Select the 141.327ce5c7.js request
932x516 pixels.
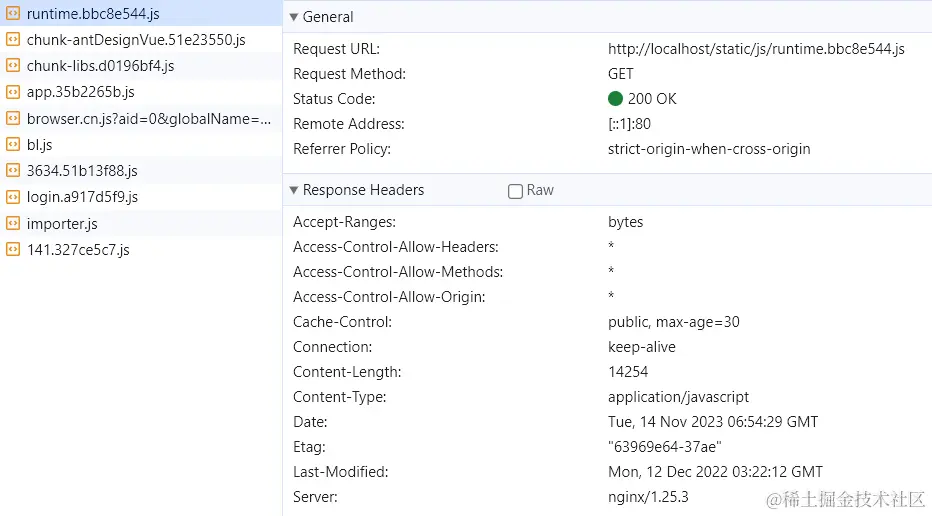coord(141,250)
